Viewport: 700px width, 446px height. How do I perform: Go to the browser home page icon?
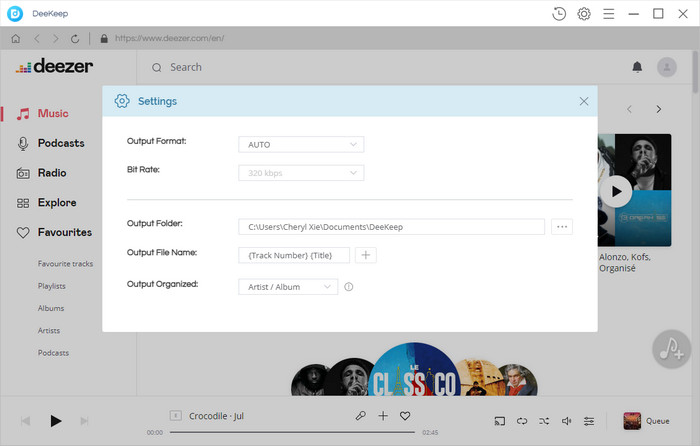(x=16, y=39)
